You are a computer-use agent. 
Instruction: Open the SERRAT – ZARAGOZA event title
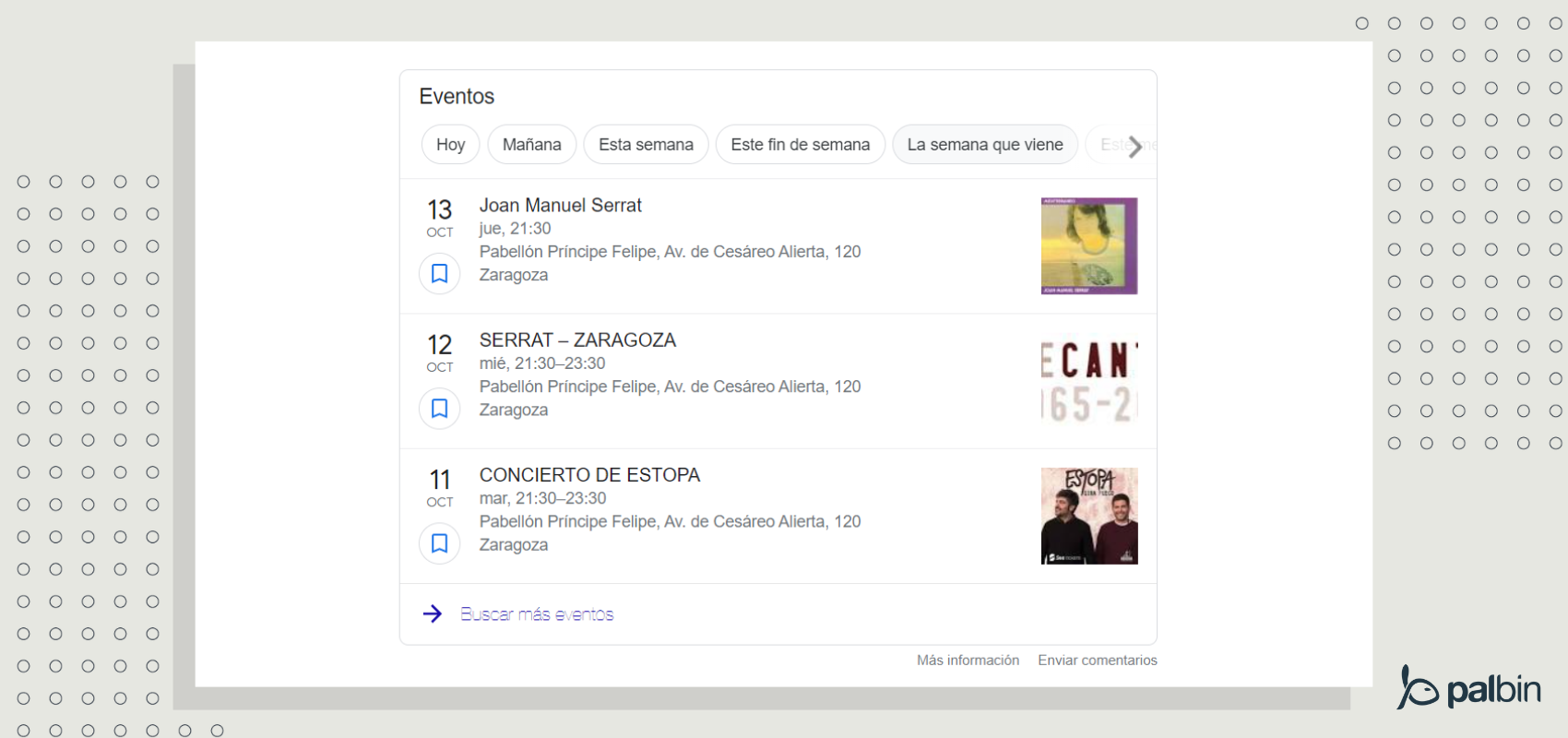[577, 339]
